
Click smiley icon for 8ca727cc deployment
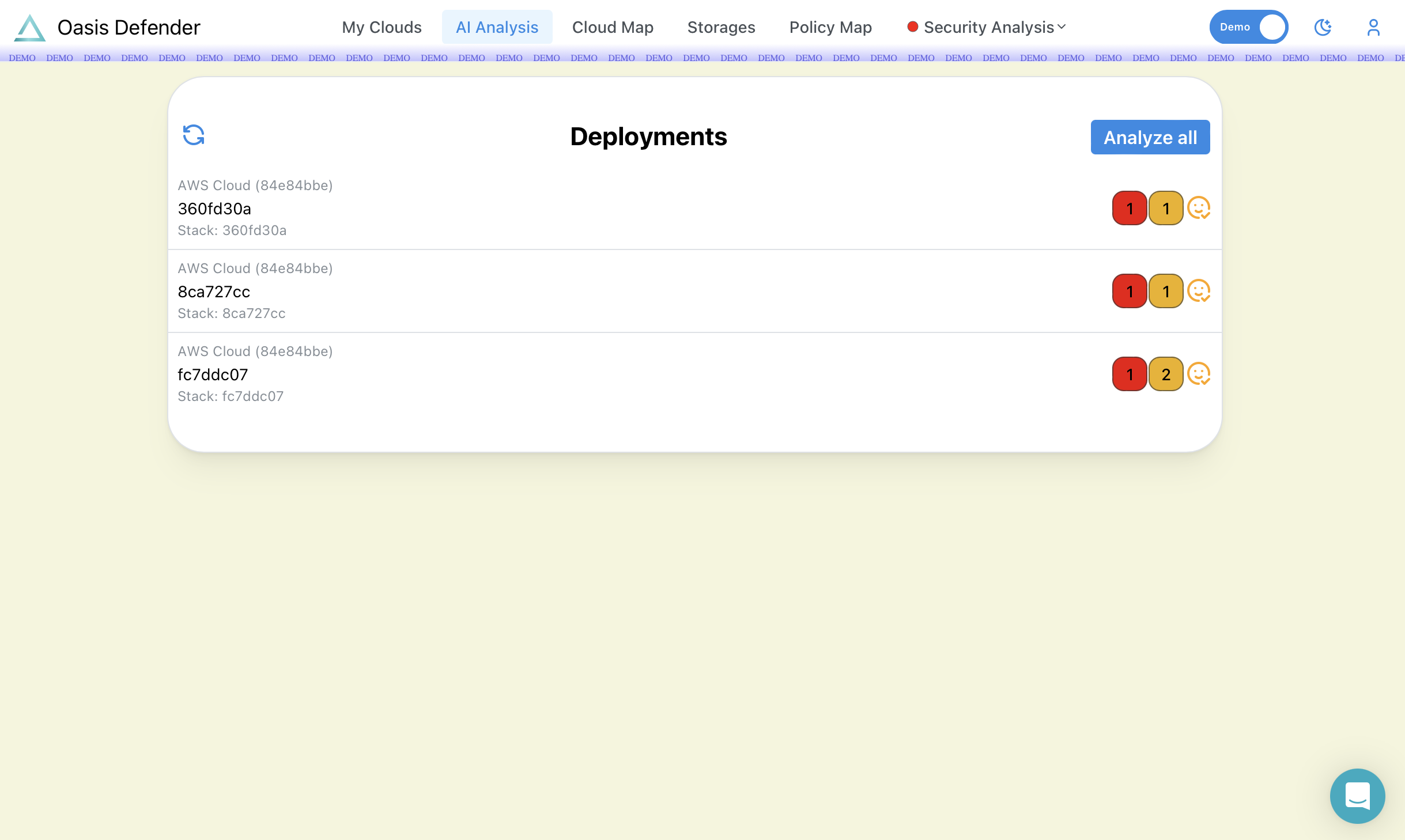(1199, 291)
